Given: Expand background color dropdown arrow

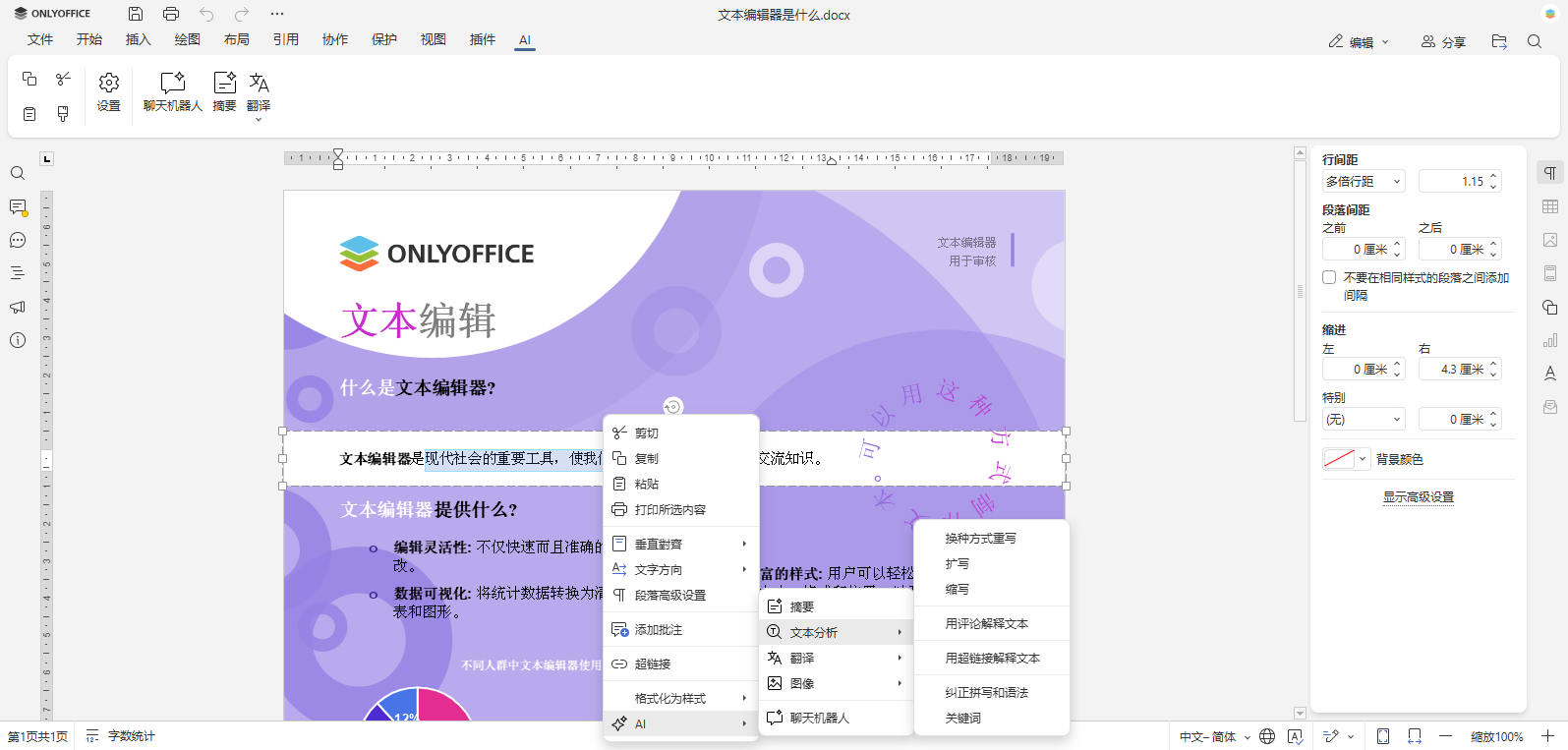Looking at the screenshot, I should [x=1363, y=459].
